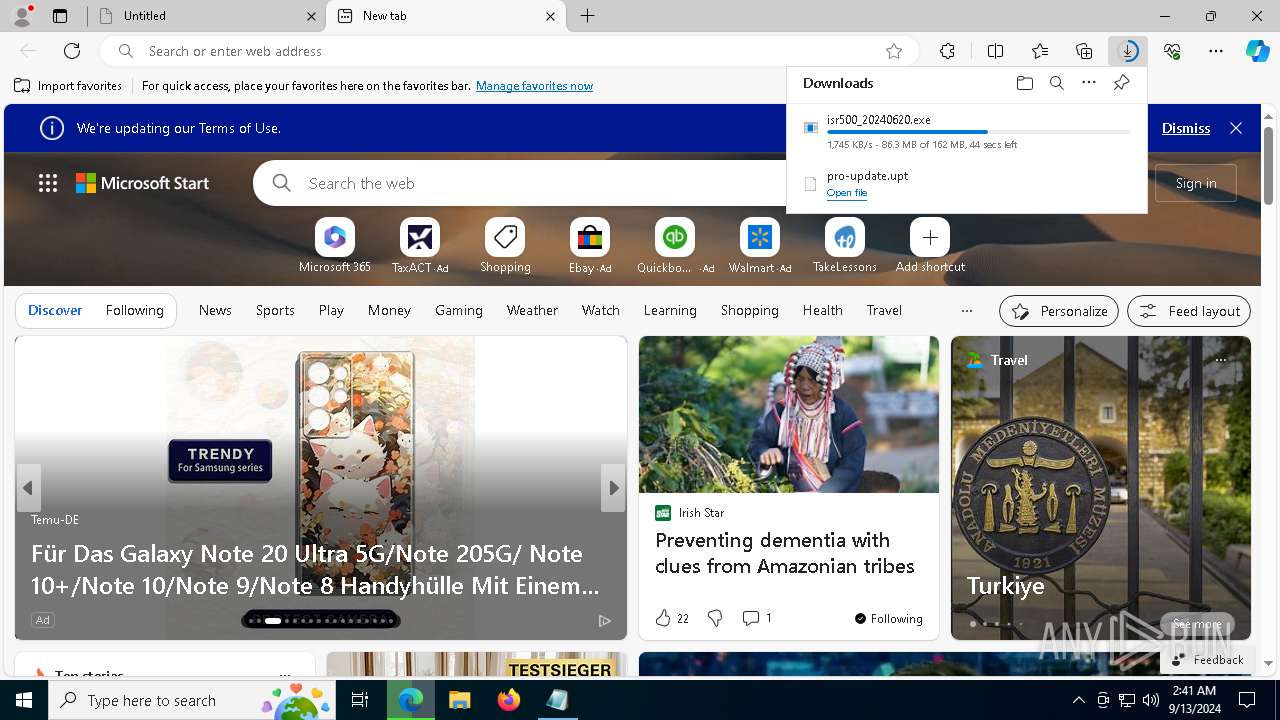
Task: Click isr500_20240620.exe download progress bar
Action: (x=979, y=132)
